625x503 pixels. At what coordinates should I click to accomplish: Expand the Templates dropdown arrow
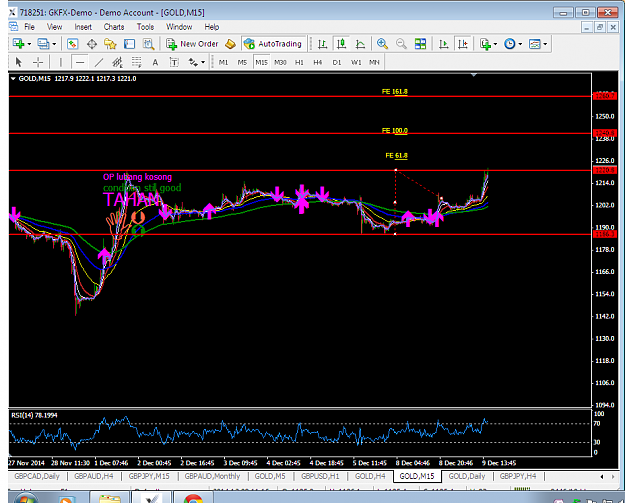pyautogui.click(x=545, y=44)
